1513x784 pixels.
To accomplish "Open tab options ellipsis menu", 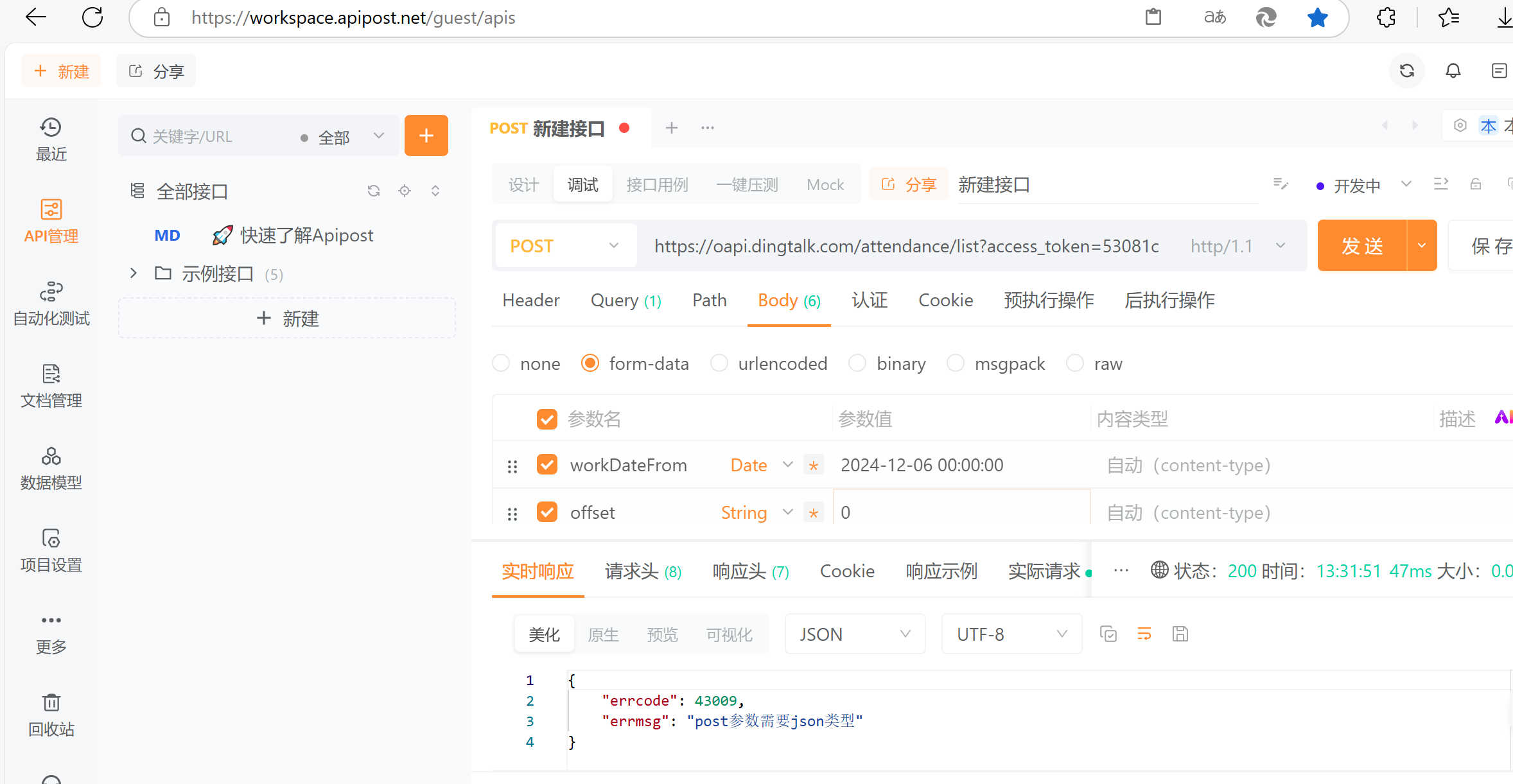I will 708,128.
